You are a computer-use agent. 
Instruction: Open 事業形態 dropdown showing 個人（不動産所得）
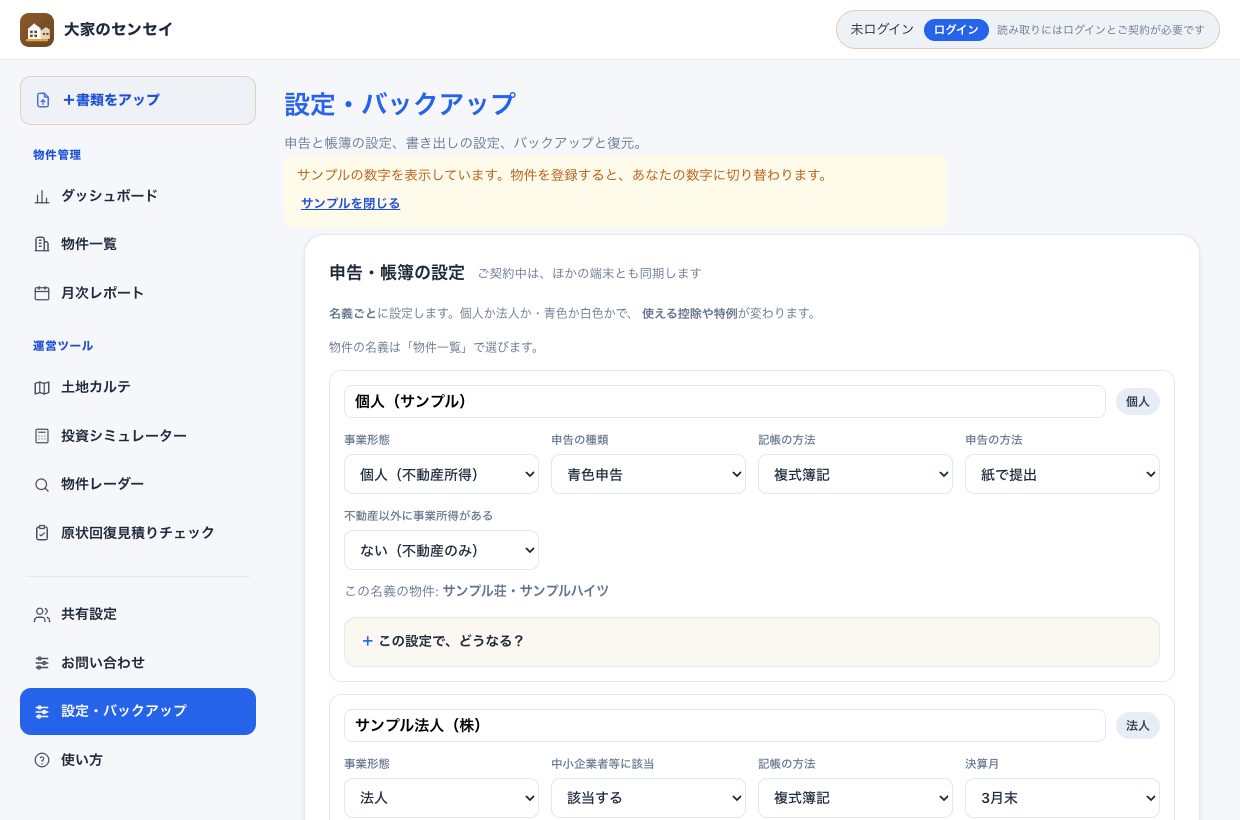pos(441,474)
